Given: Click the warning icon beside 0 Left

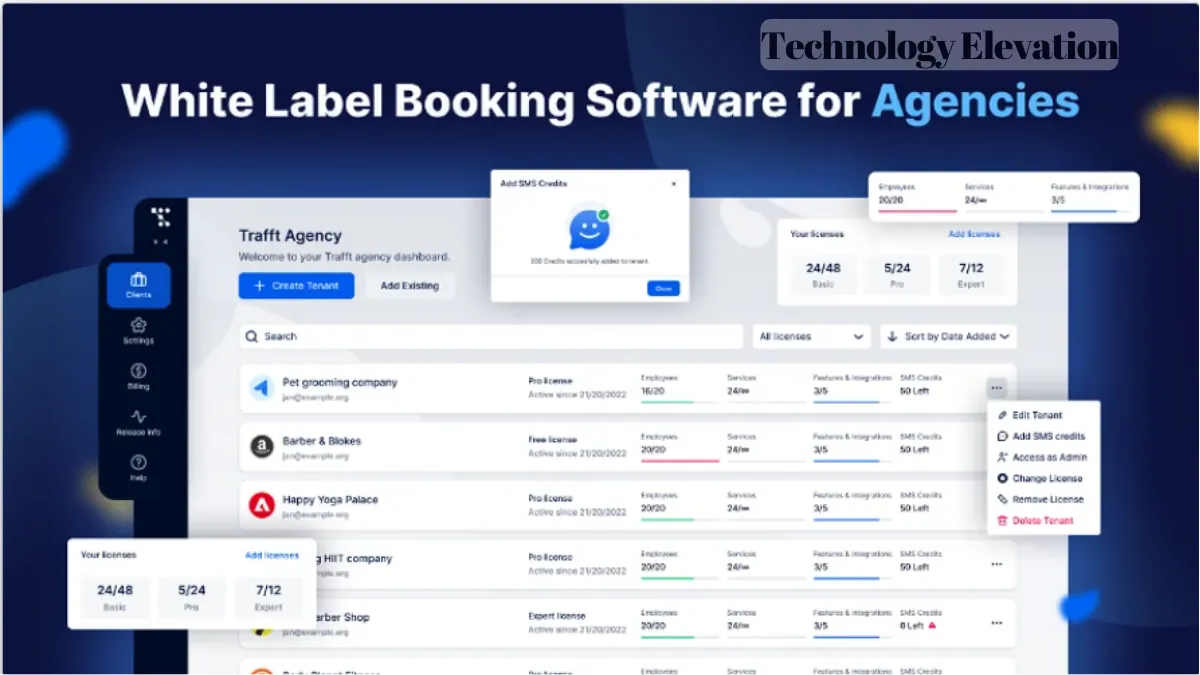Looking at the screenshot, I should (x=933, y=625).
